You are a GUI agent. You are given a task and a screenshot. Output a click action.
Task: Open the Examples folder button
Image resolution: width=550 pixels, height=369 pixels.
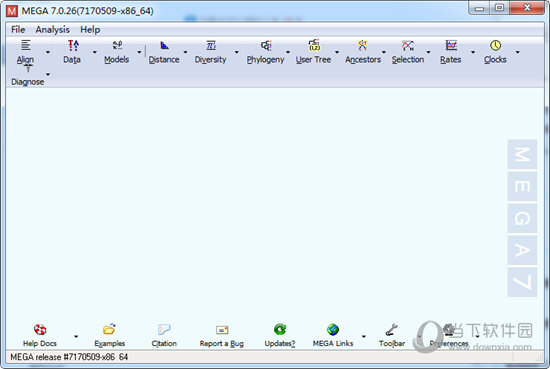109,336
